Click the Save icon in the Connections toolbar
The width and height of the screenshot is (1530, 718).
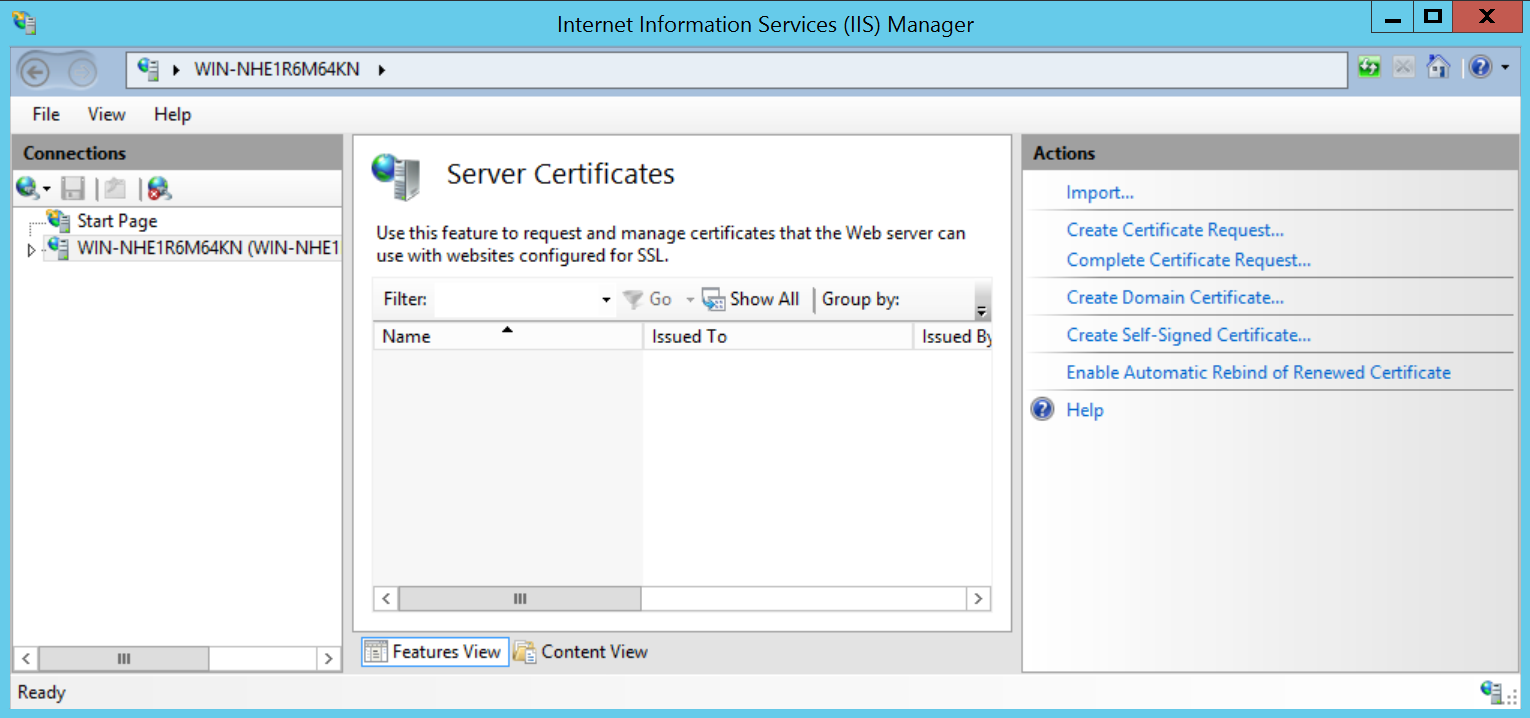click(73, 187)
